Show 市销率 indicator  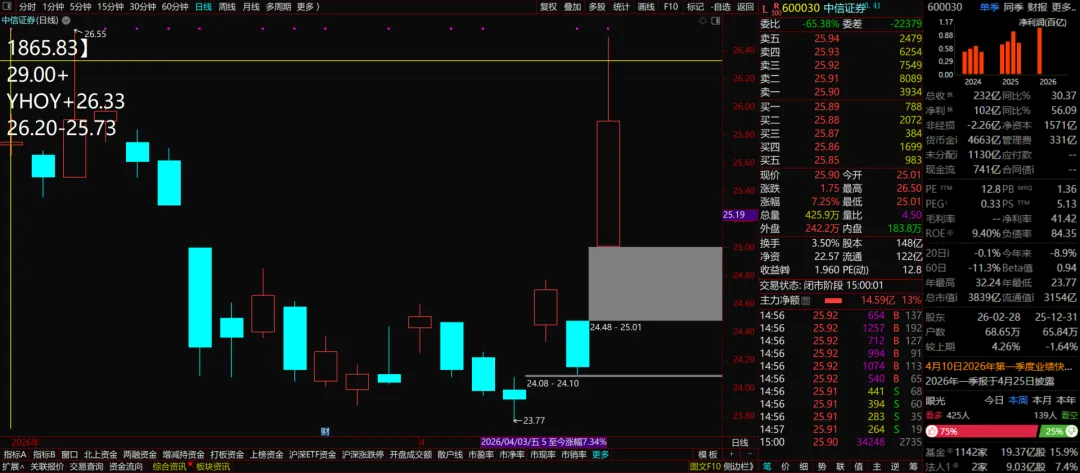tap(573, 454)
